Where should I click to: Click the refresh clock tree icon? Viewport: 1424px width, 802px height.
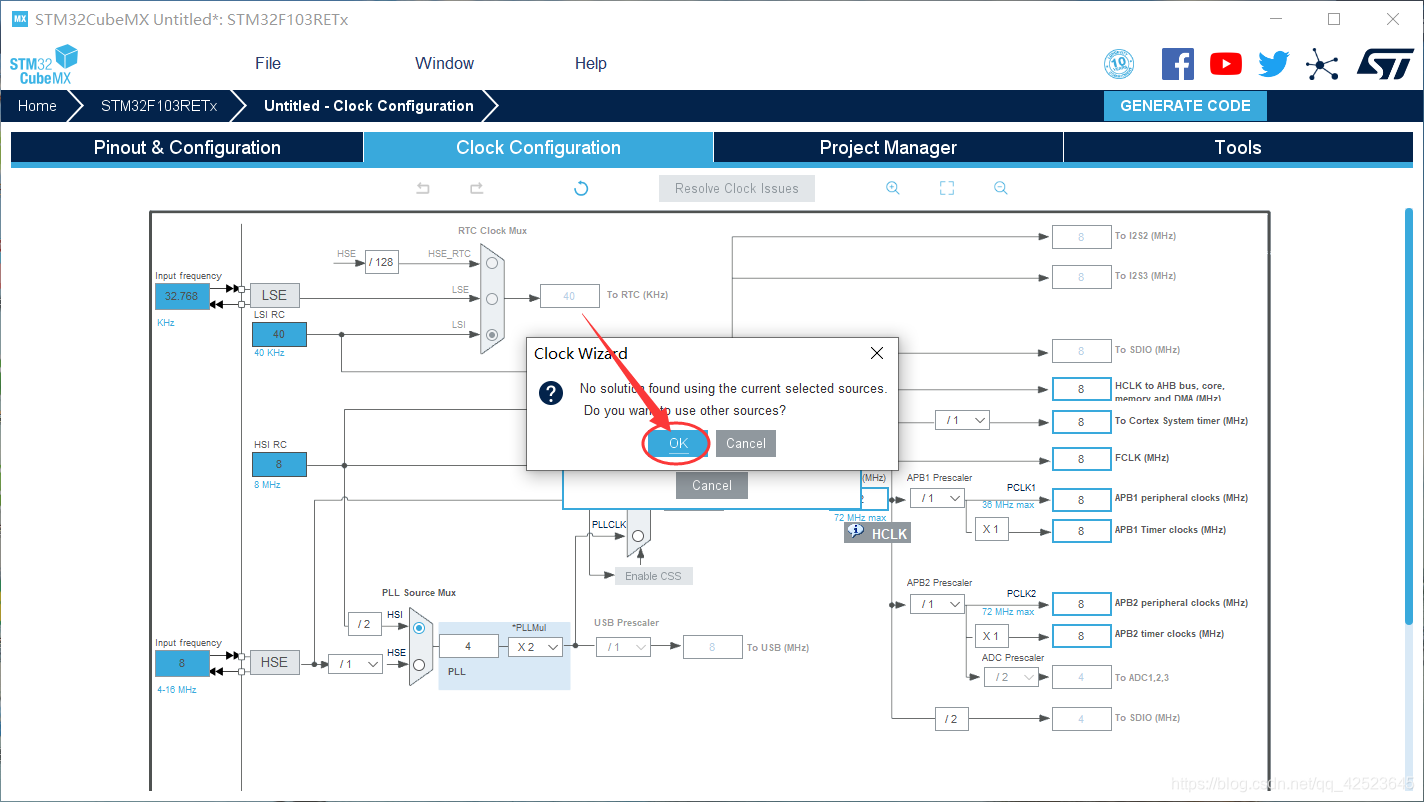(581, 188)
